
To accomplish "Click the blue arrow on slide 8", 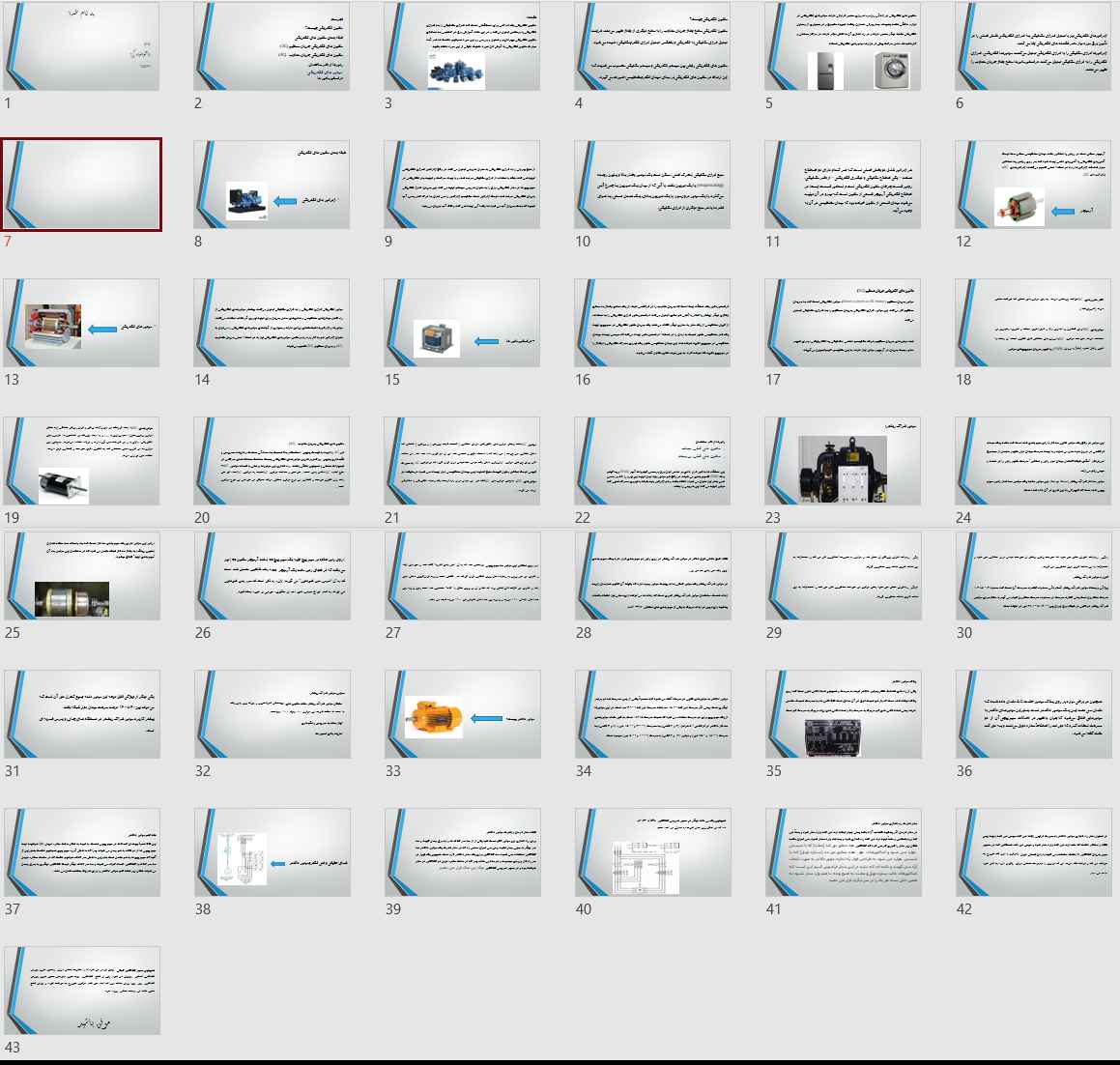I will 285,201.
